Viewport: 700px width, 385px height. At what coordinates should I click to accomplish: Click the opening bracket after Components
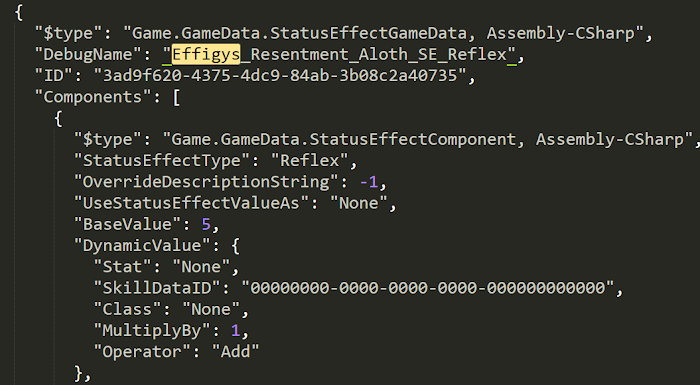click(x=176, y=97)
